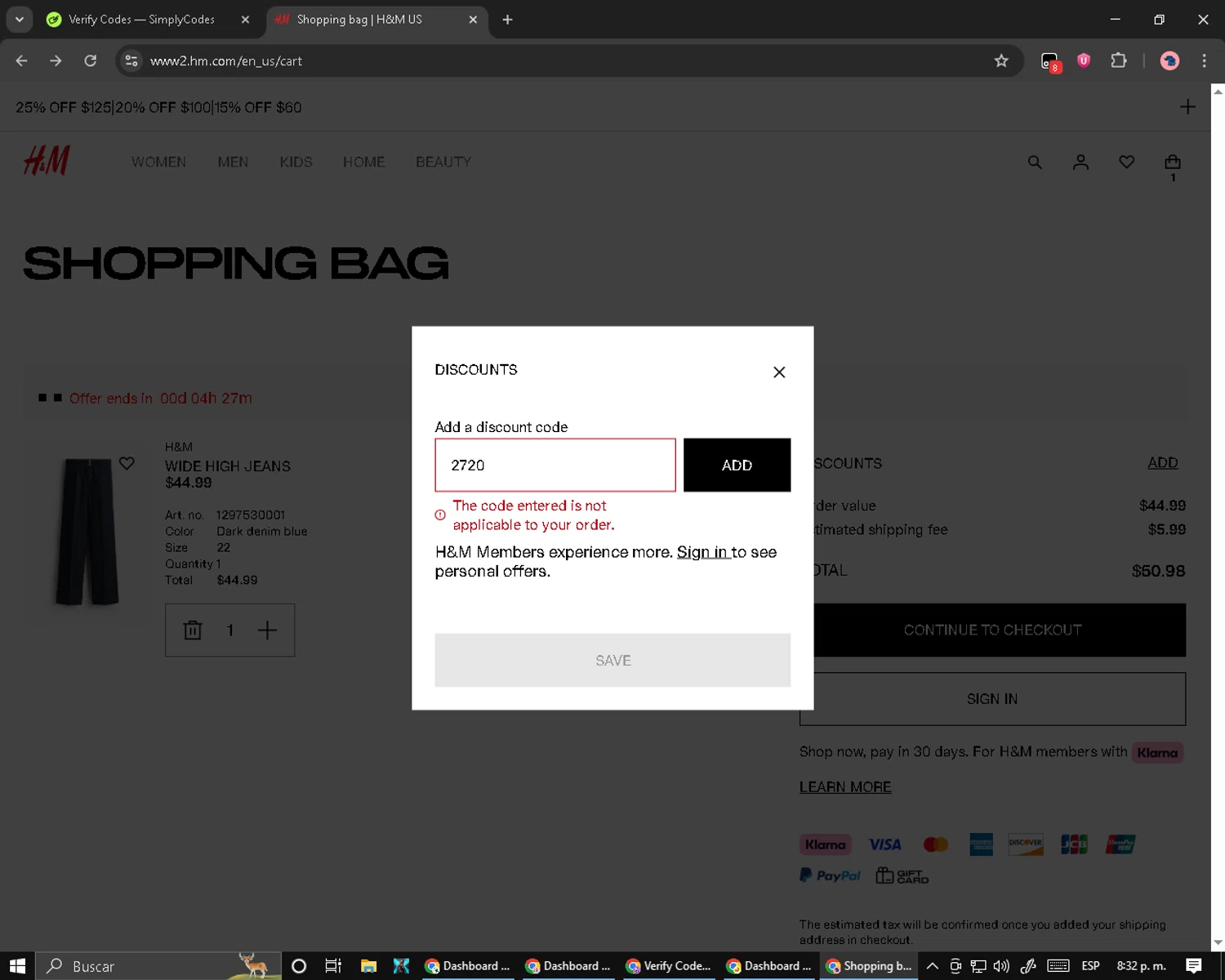Screen dimensions: 1225x980
Task: Open the WOMEN menu
Action: [158, 162]
